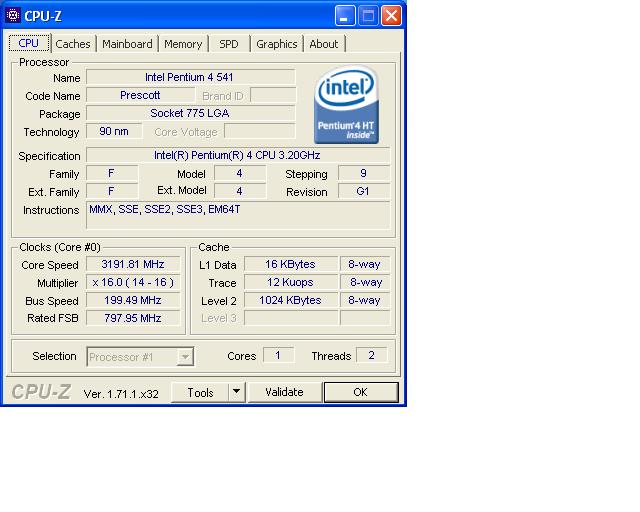Click the Instructions list MMX, SSE, SSE2
The width and height of the screenshot is (640, 512).
pos(238,215)
